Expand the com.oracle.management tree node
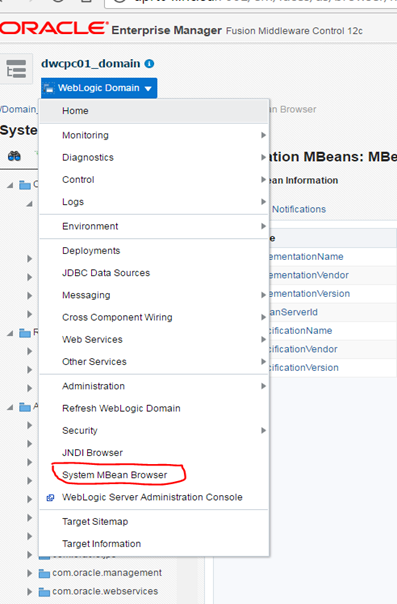This screenshot has width=397, height=604. [x=29, y=573]
